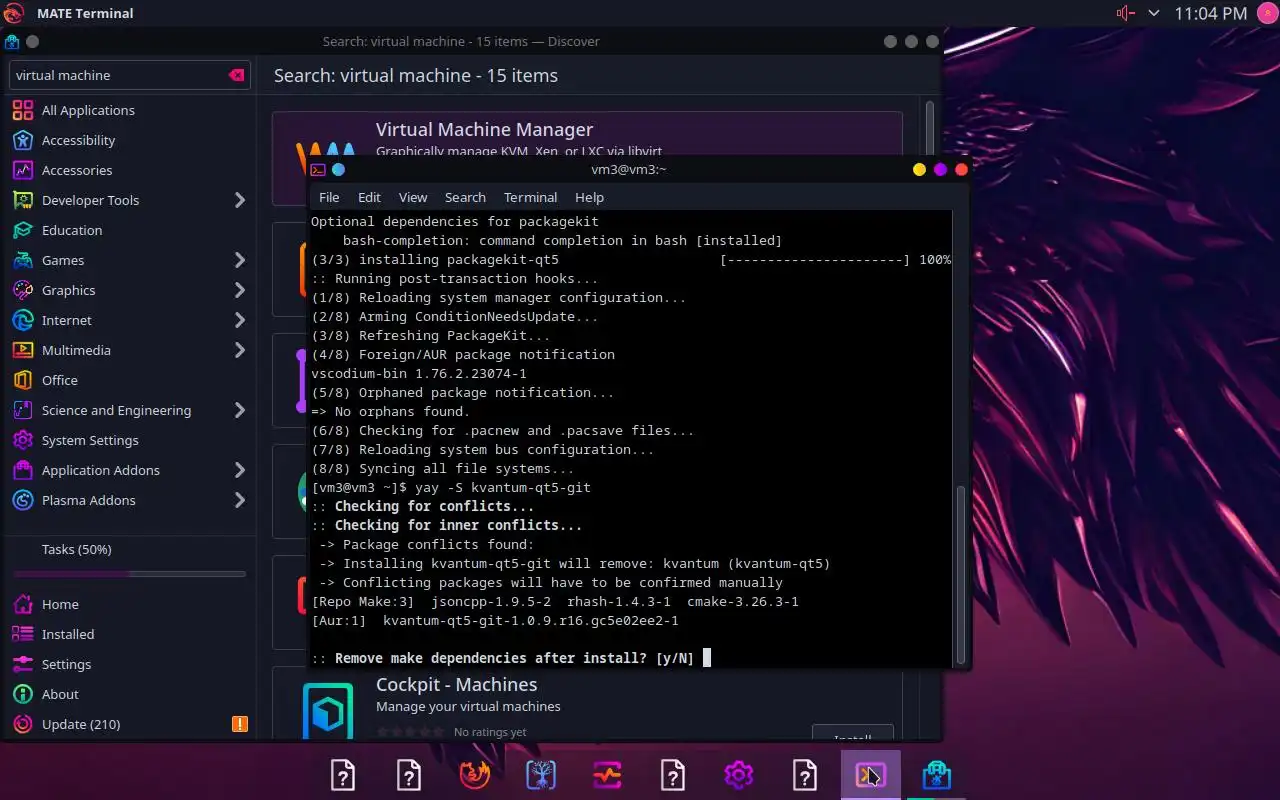Open the Terminal menu
Viewport: 1280px width, 800px height.
[x=530, y=197]
